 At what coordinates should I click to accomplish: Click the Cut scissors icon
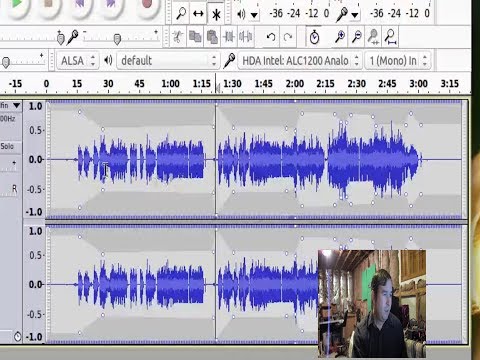tap(177, 37)
